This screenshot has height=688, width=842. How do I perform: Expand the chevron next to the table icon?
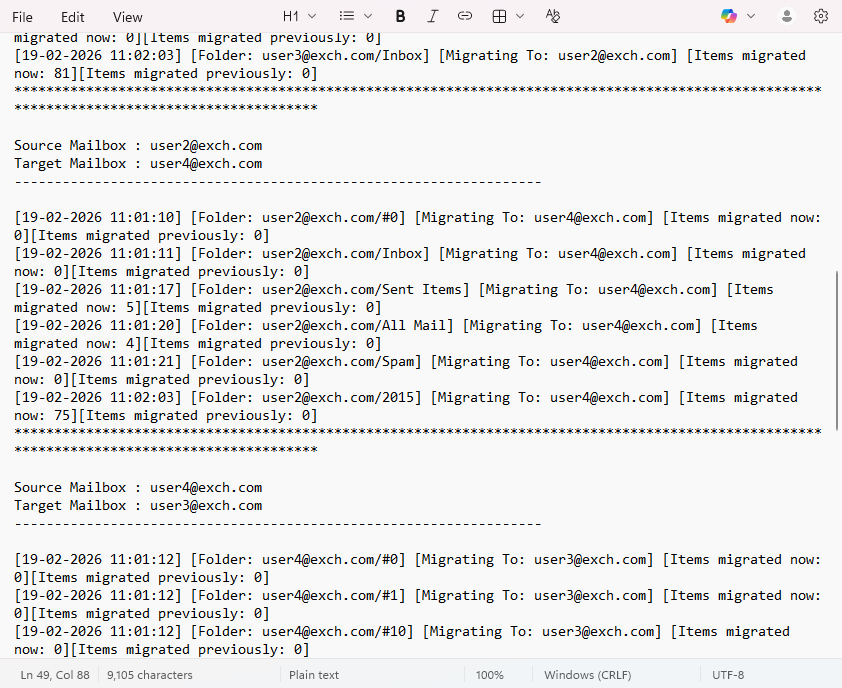pos(520,16)
